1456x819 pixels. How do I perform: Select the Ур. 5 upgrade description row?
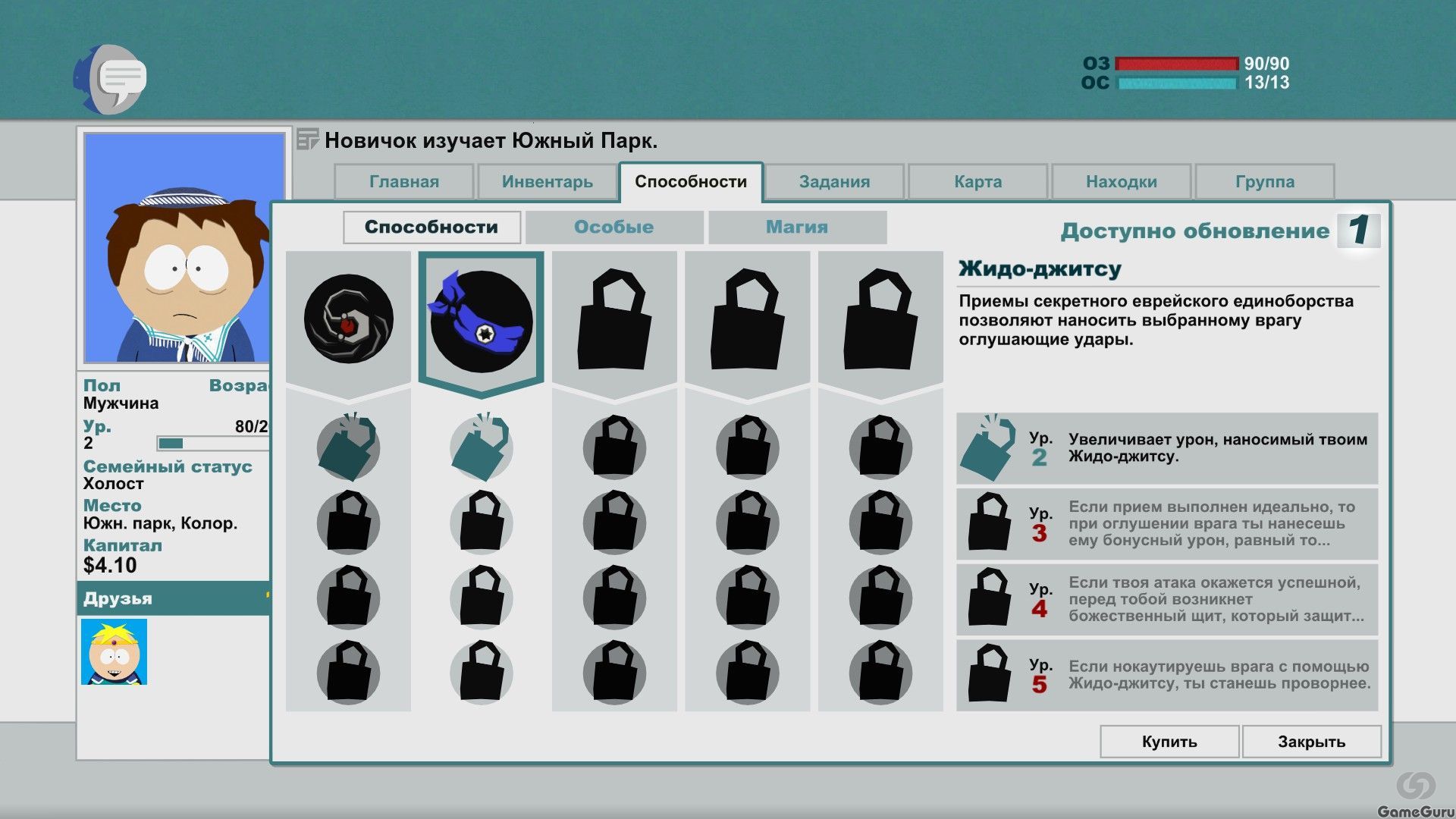pyautogui.click(x=1167, y=675)
